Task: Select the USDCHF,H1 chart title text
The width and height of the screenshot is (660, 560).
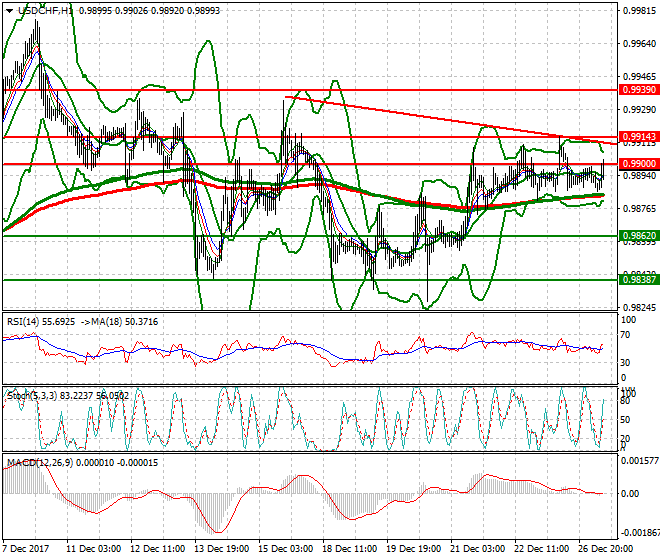Action: coord(45,11)
